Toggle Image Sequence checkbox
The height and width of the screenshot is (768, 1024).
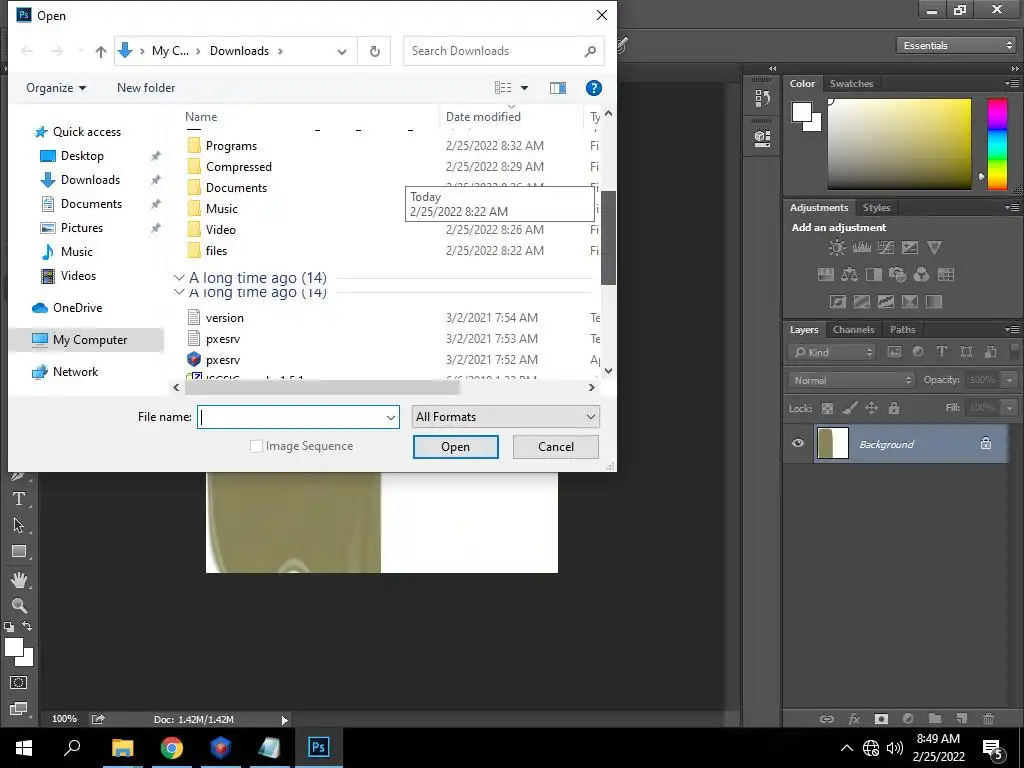(x=256, y=446)
